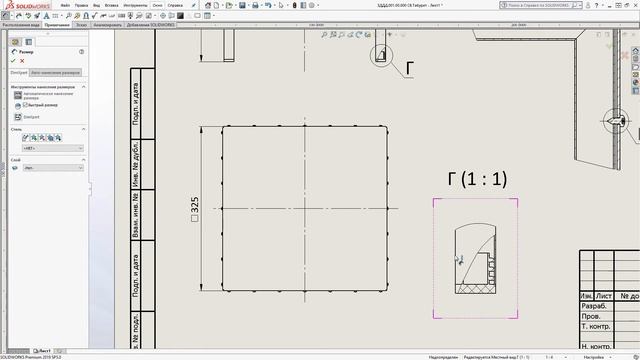
Task: Click the DimXpert option in the dimension tools
Action: click(x=27, y=117)
